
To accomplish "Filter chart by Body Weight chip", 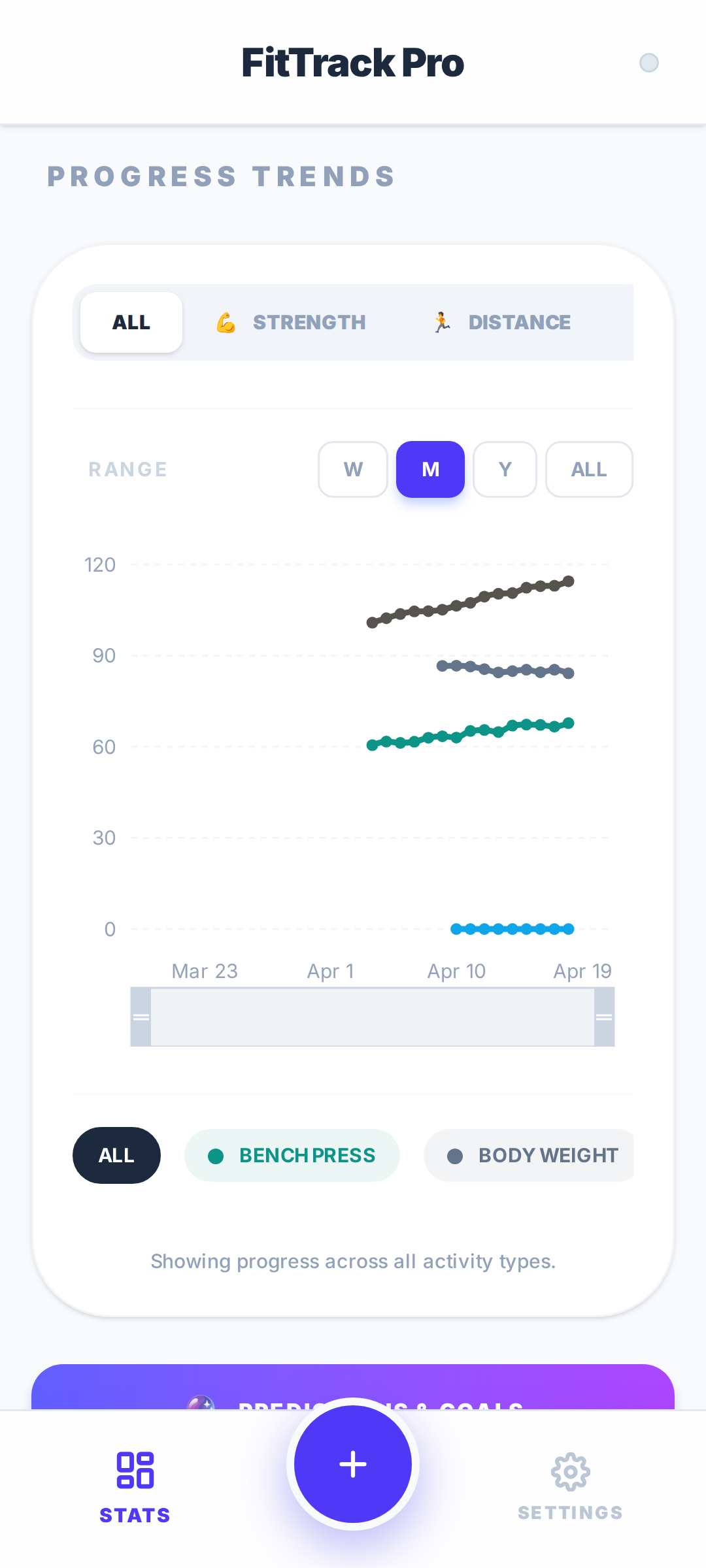I will point(529,1155).
